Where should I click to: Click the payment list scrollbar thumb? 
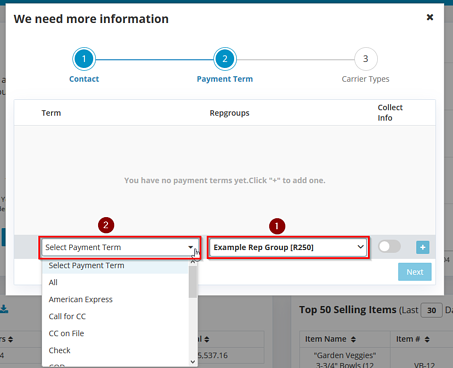pyautogui.click(x=193, y=282)
